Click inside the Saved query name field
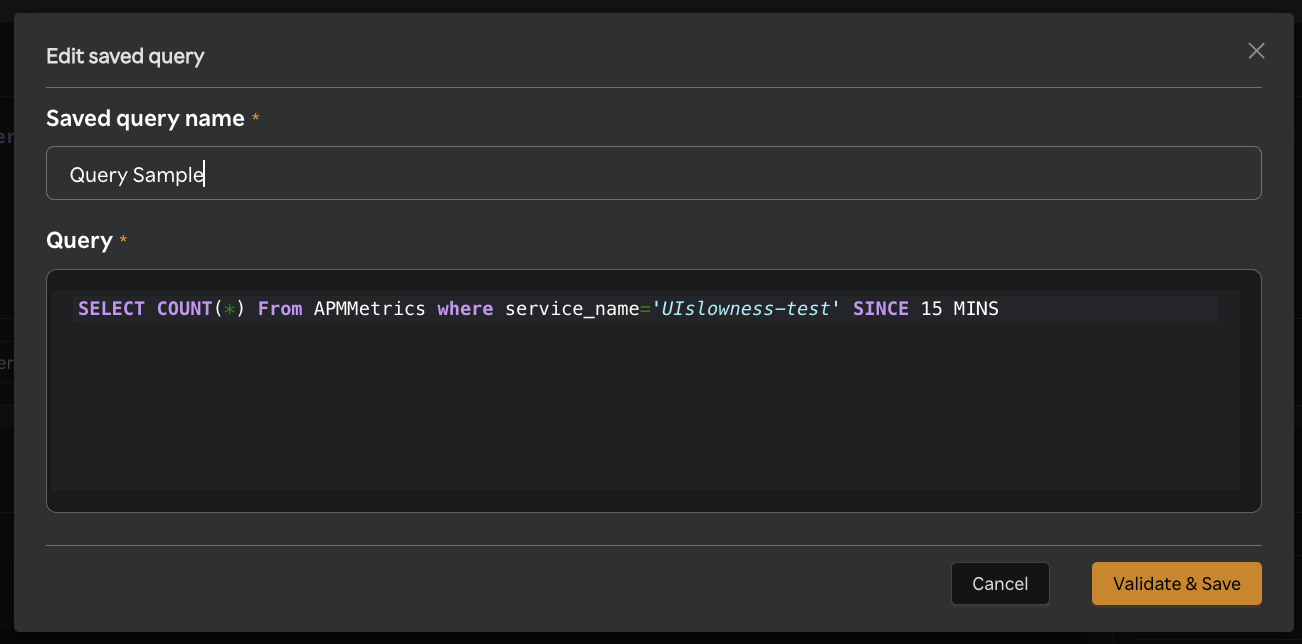The width and height of the screenshot is (1302, 644). coord(400,173)
